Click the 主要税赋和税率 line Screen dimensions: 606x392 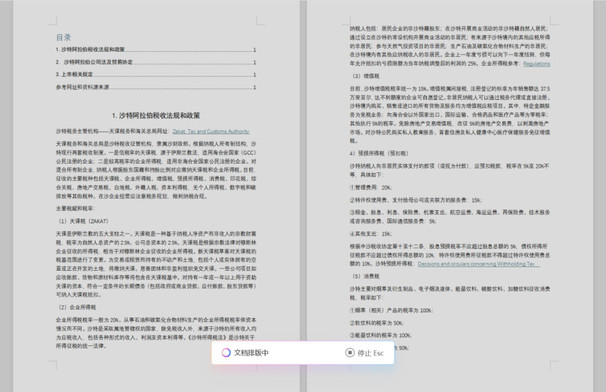pos(75,208)
